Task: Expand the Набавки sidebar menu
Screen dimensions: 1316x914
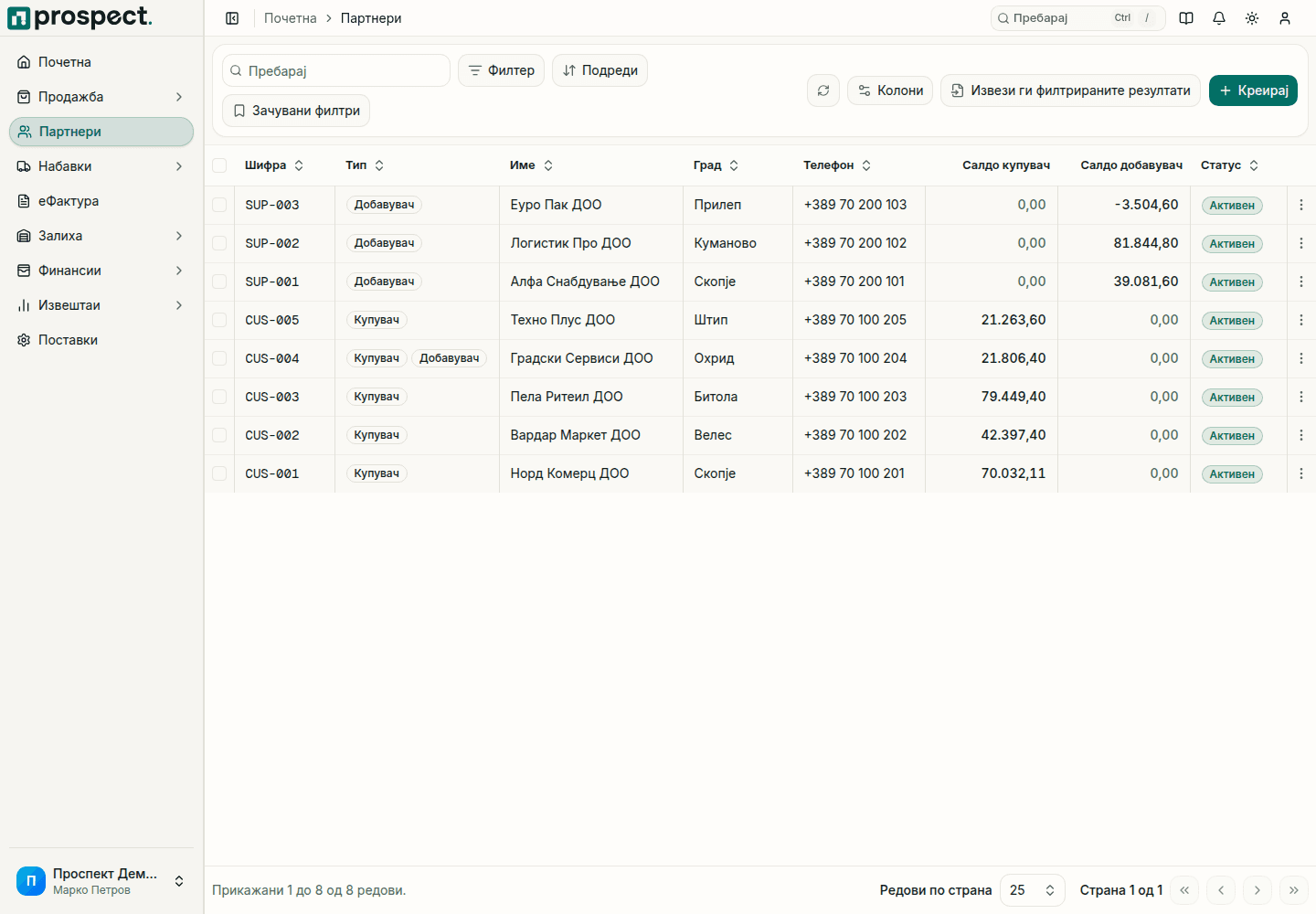Action: [x=101, y=166]
